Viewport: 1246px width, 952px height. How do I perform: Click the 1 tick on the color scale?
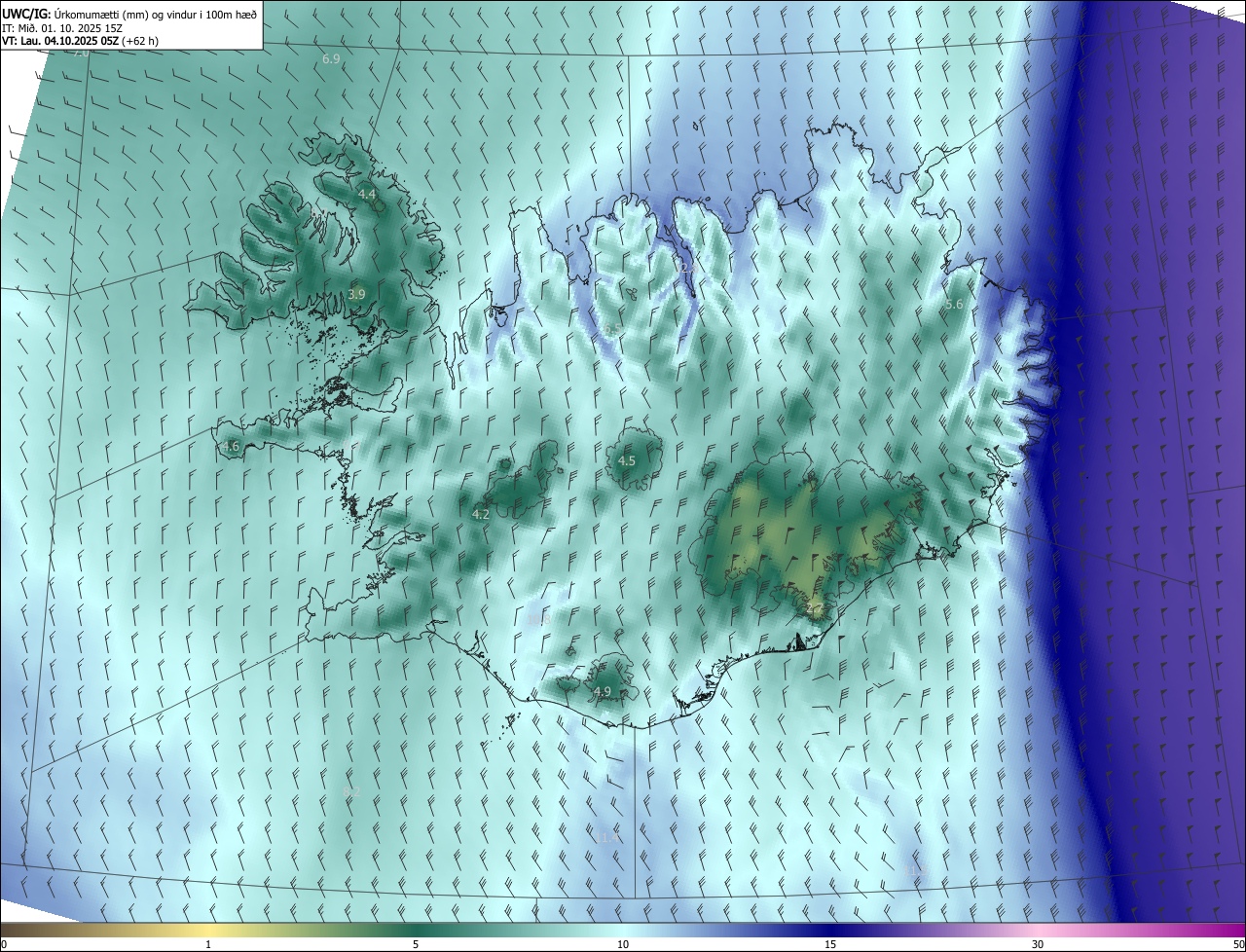208,944
